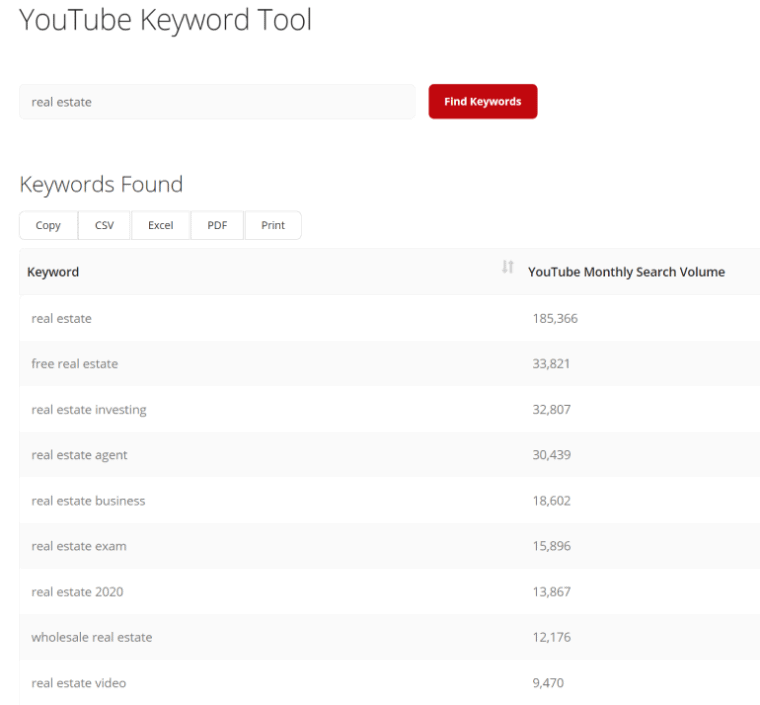The width and height of the screenshot is (760, 705).
Task: Select the 'wholesale real estate' keyword
Action: [x=92, y=637]
